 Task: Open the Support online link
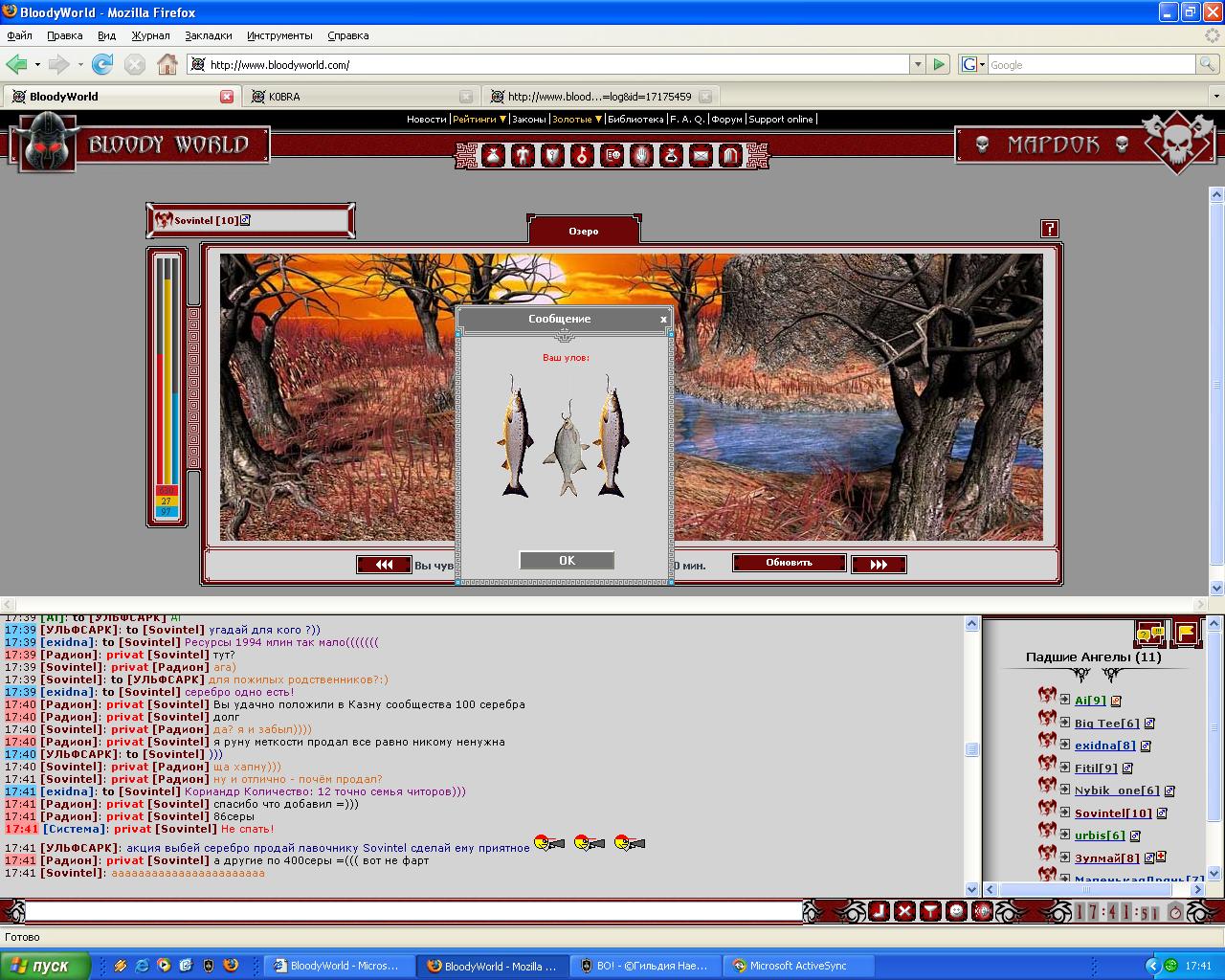tap(781, 120)
